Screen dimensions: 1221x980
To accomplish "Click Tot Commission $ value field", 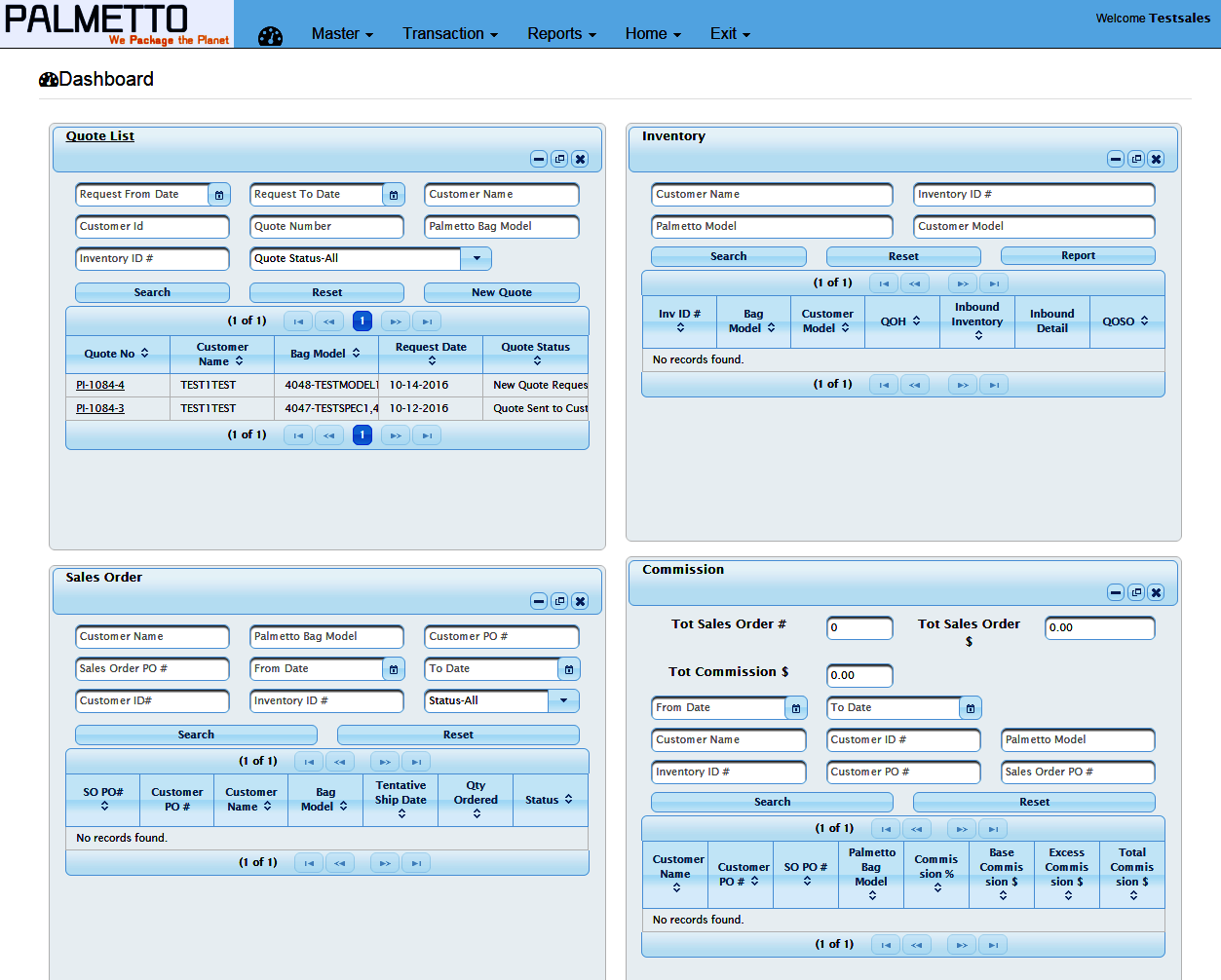I will point(859,676).
